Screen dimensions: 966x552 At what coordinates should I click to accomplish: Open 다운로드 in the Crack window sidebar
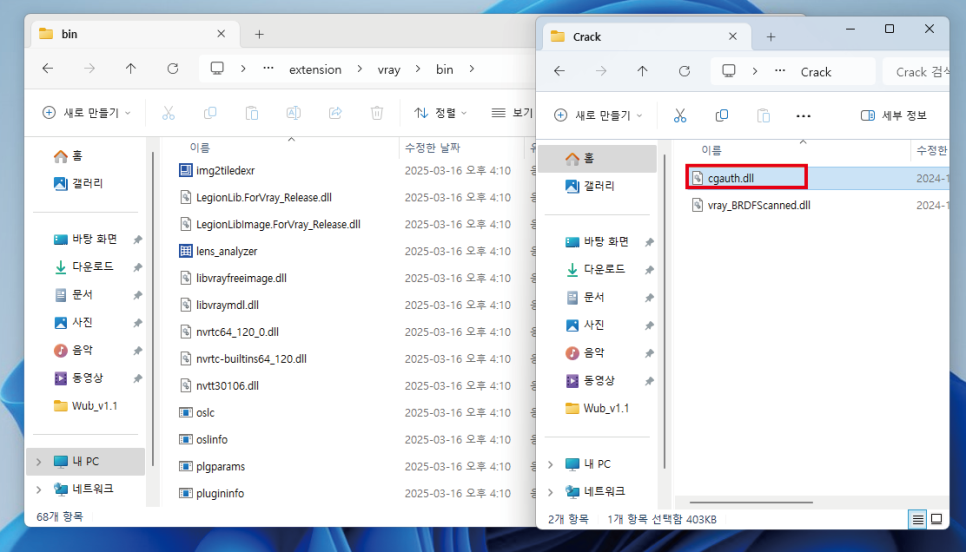coord(595,269)
